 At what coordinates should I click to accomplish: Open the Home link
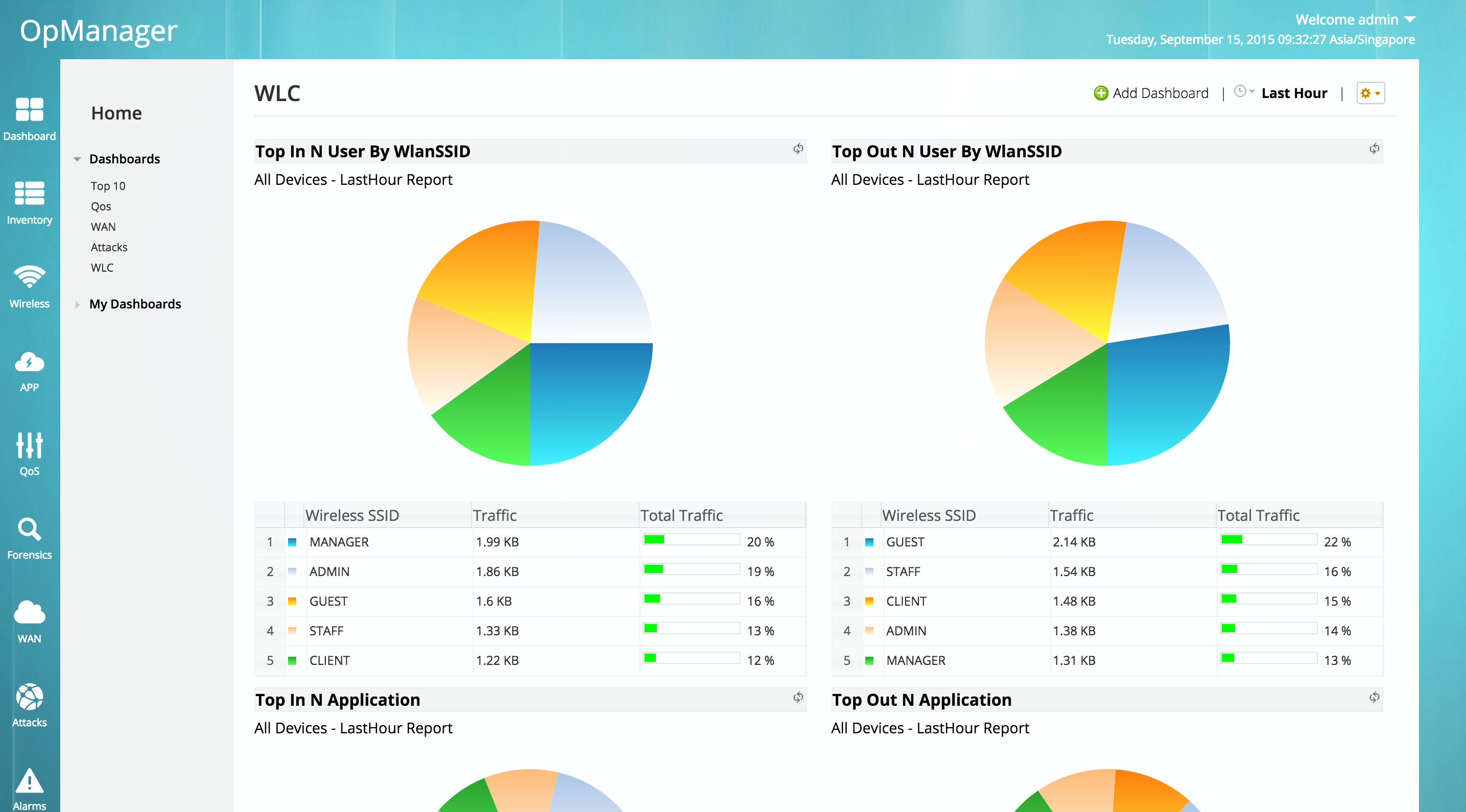(x=116, y=113)
